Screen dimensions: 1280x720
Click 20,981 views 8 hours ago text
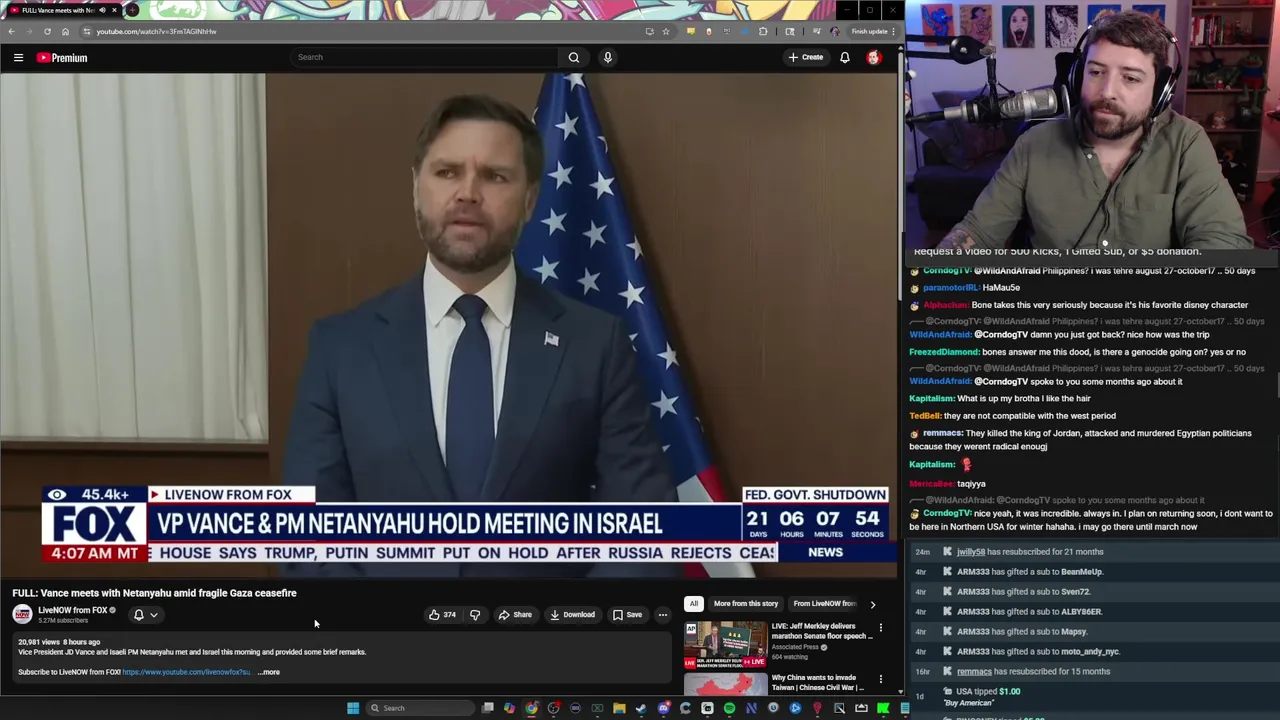59,642
